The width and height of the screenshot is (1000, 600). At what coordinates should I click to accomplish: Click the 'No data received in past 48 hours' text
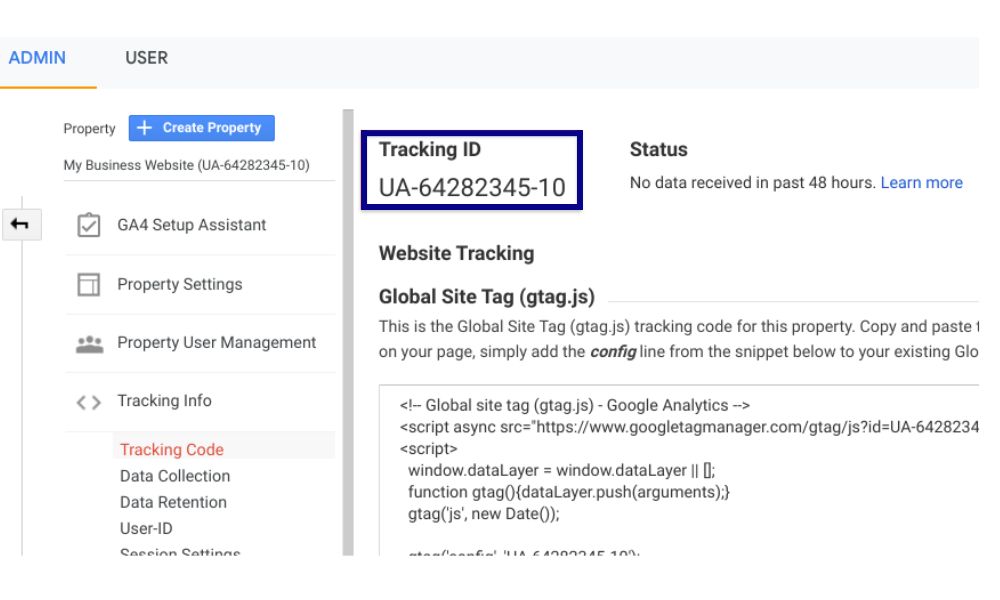(x=753, y=183)
